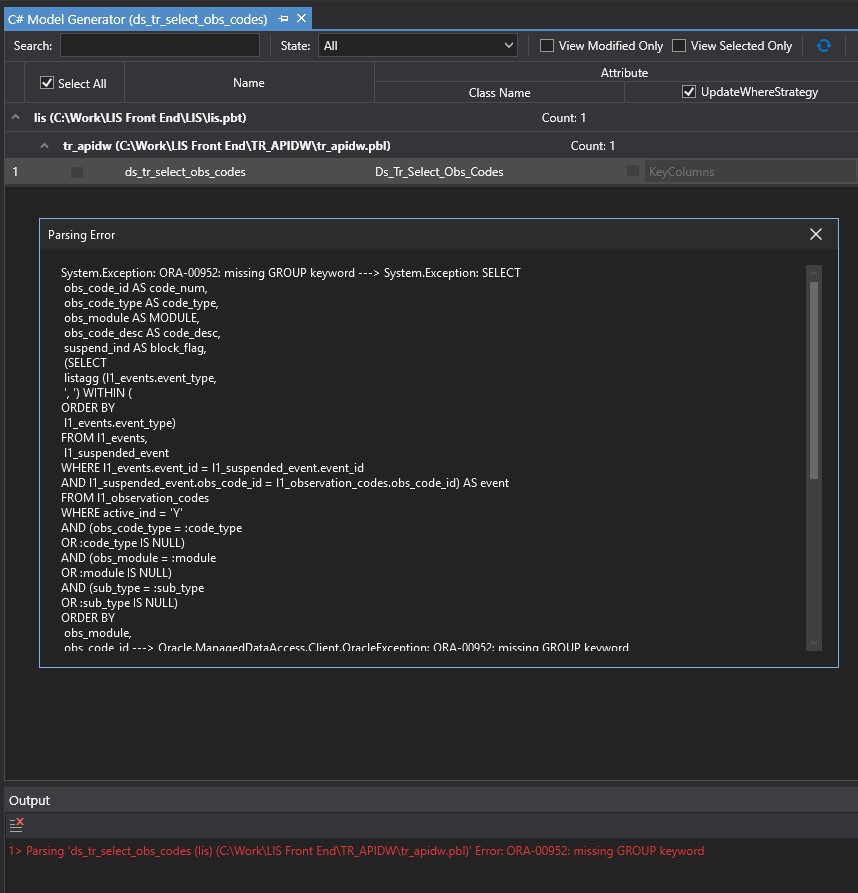Uncheck the UpdateWhereStrategy header checkbox
The height and width of the screenshot is (893, 858).
click(x=688, y=92)
